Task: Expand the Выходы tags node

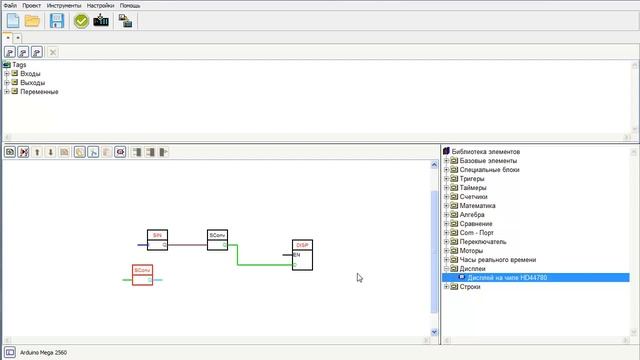Action: tap(7, 82)
